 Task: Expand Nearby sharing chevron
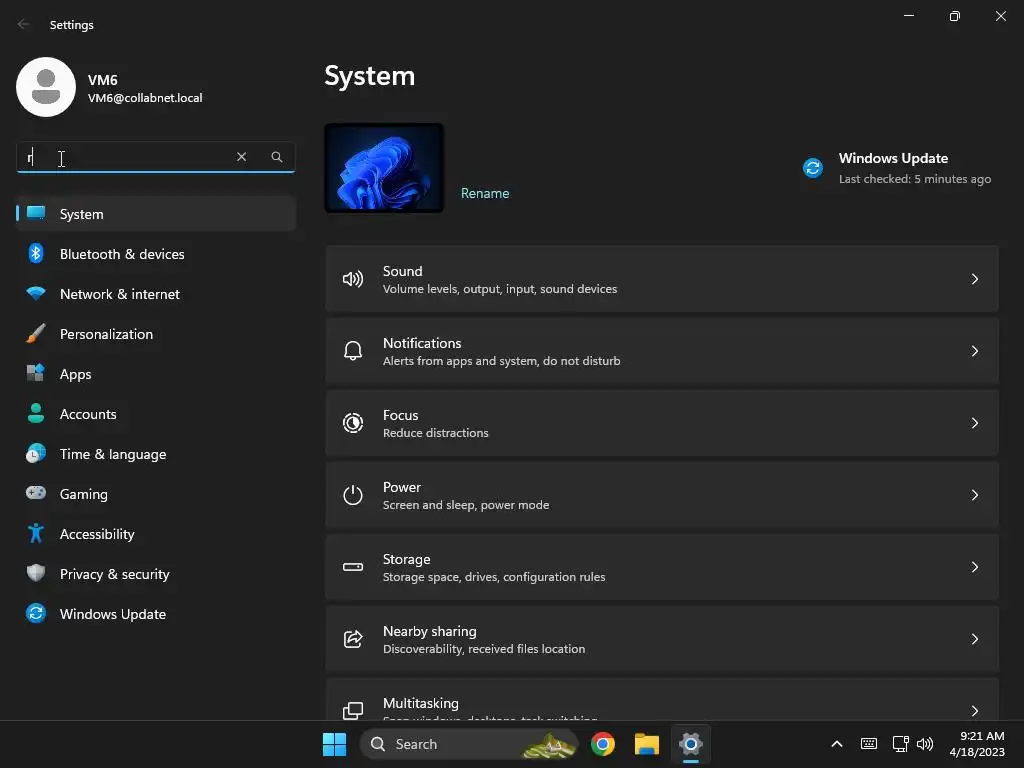point(974,639)
